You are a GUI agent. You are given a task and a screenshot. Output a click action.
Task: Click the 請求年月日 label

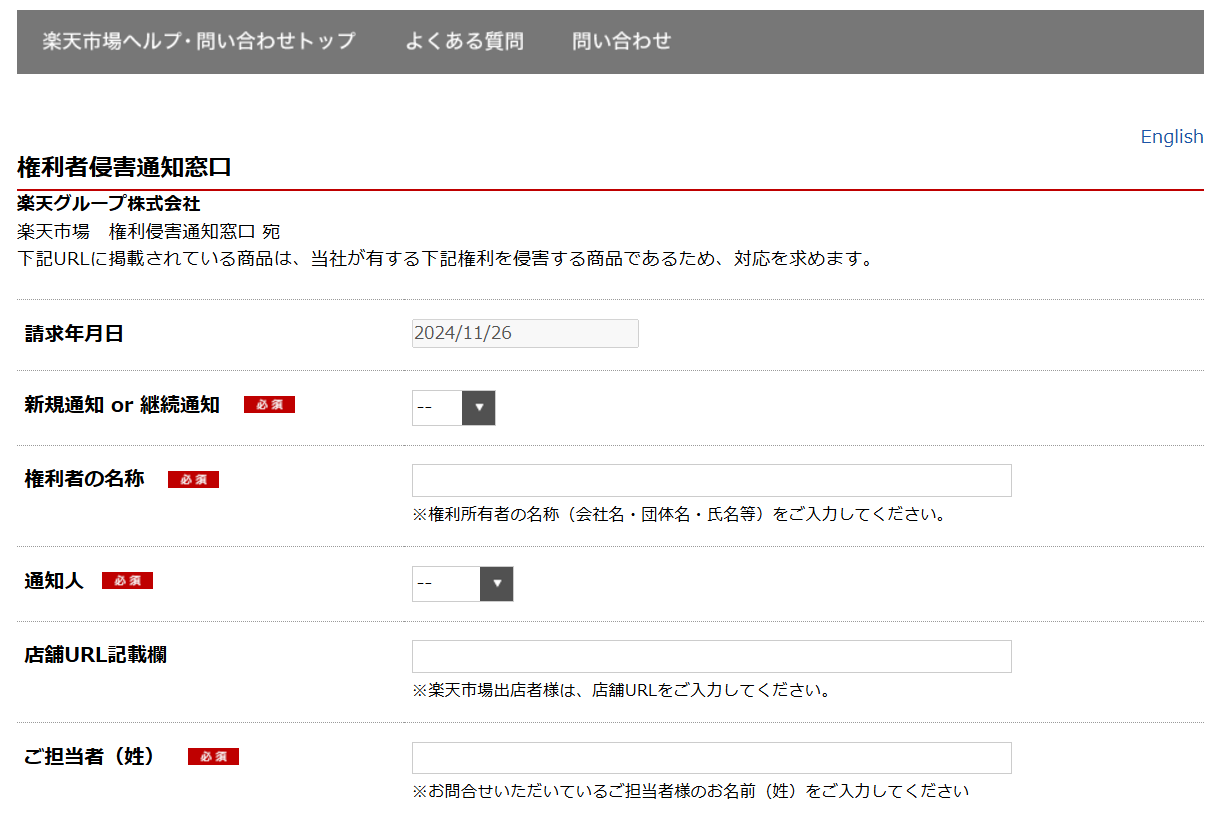tap(74, 334)
